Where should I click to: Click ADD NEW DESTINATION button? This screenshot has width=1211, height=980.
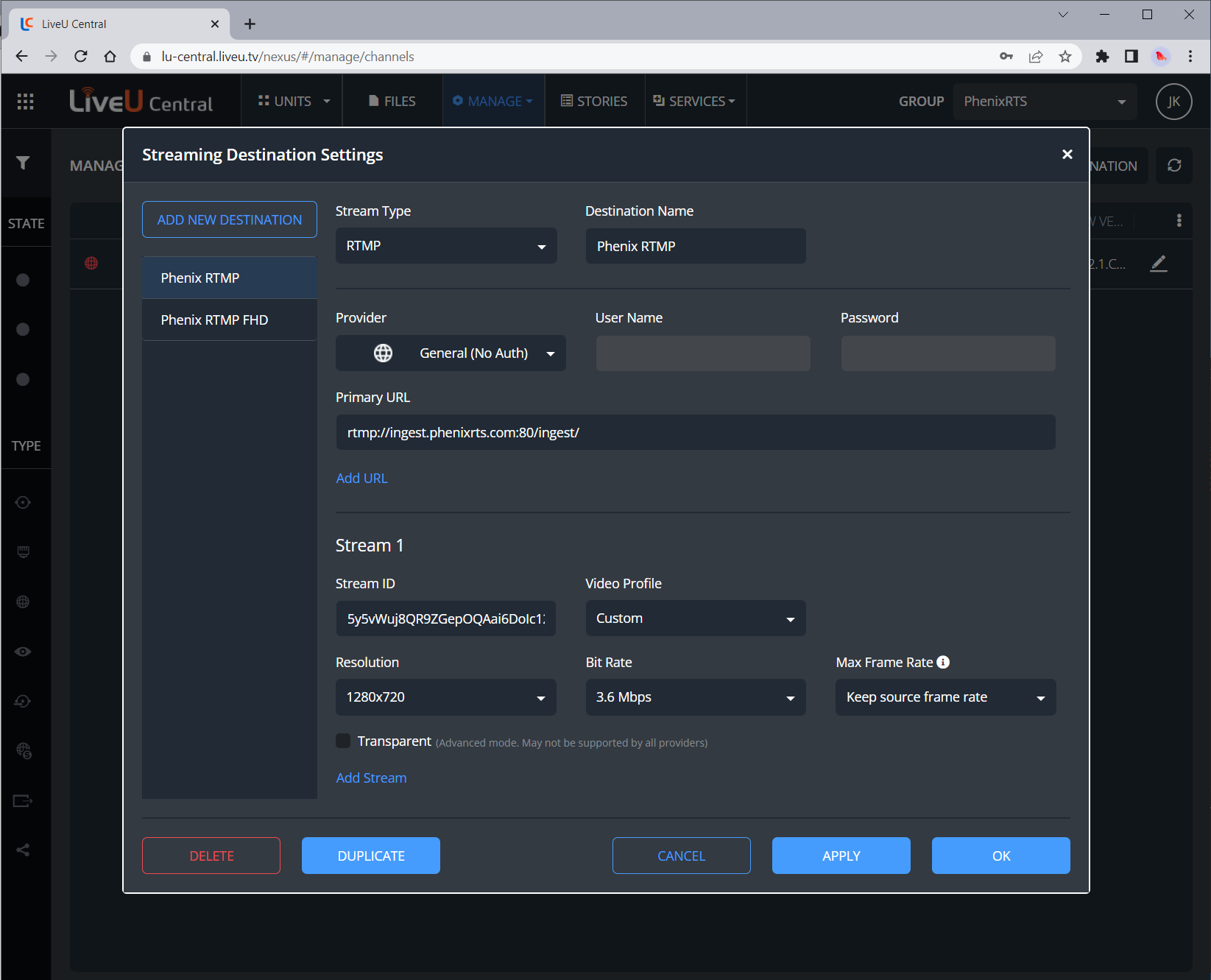(230, 219)
